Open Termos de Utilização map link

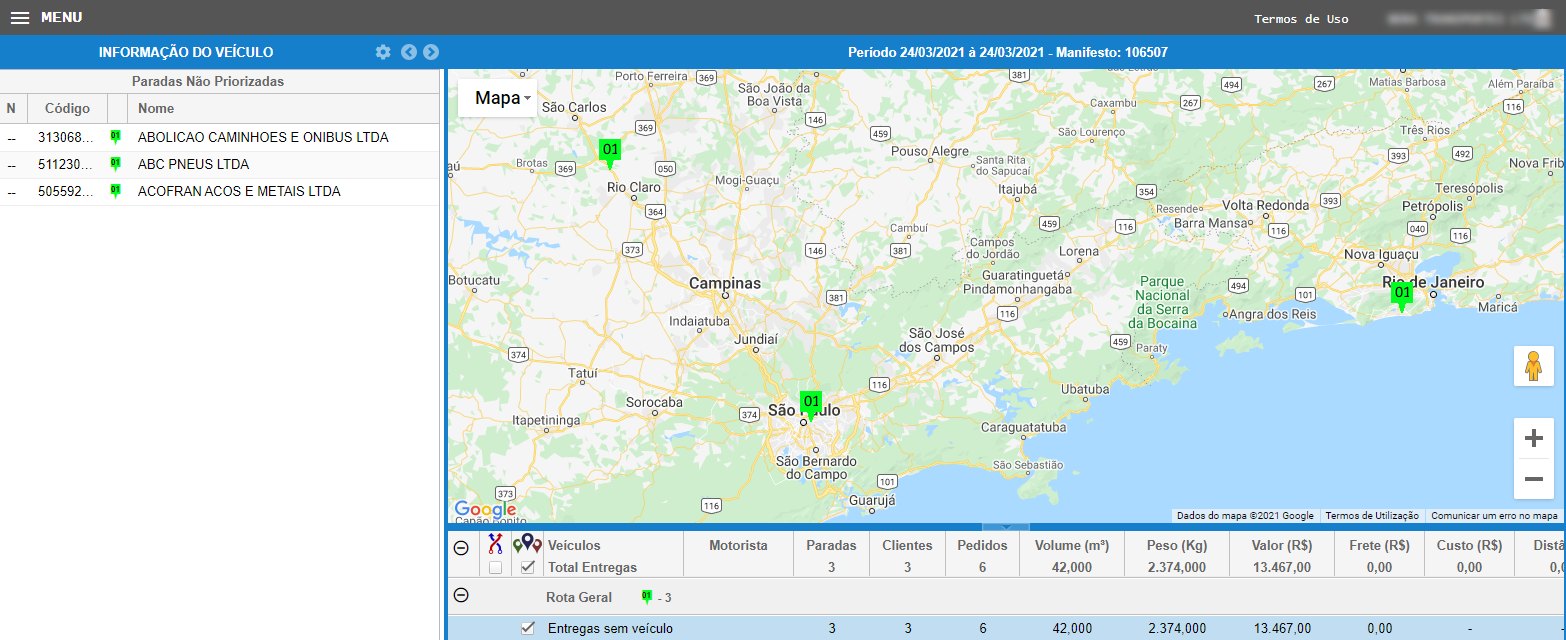tap(1372, 516)
